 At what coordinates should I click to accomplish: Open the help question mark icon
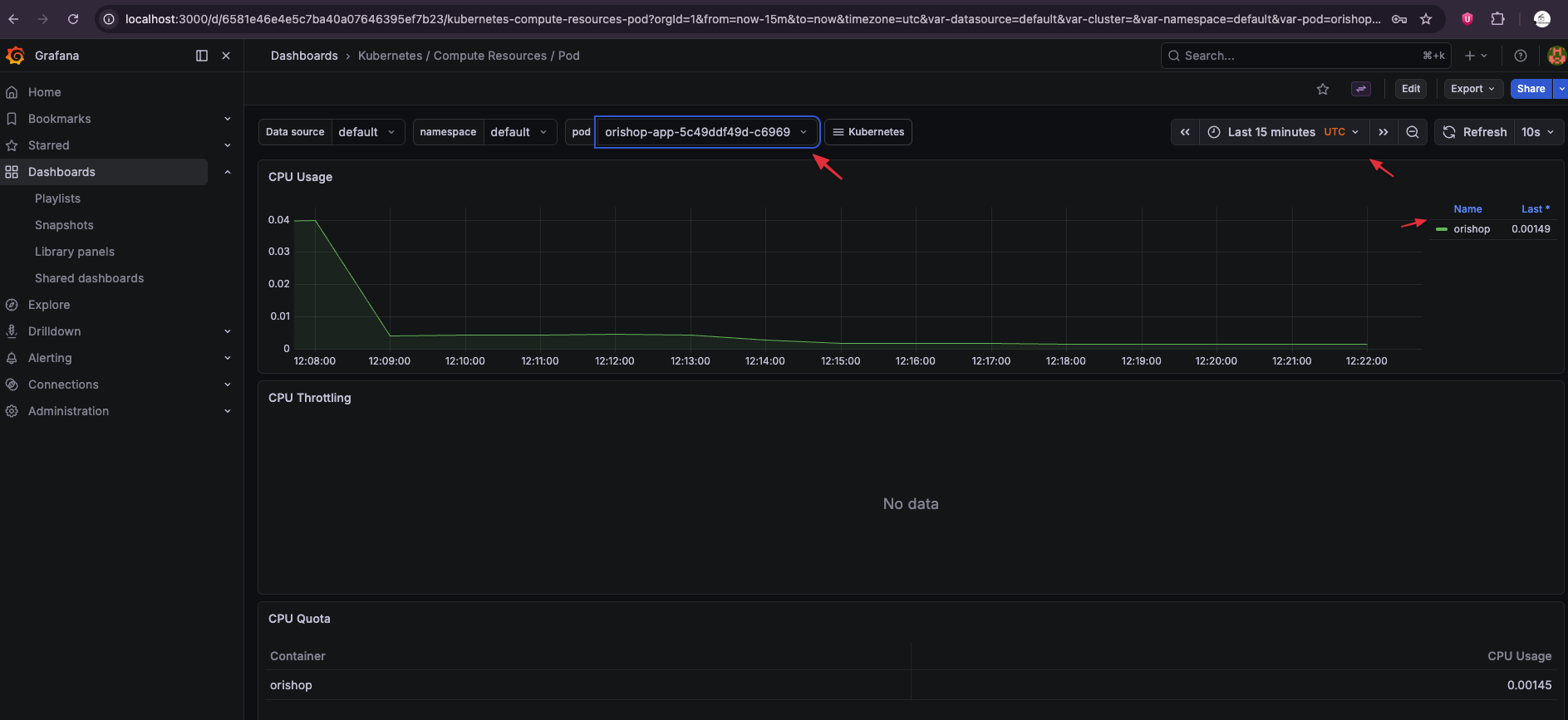tap(1520, 56)
